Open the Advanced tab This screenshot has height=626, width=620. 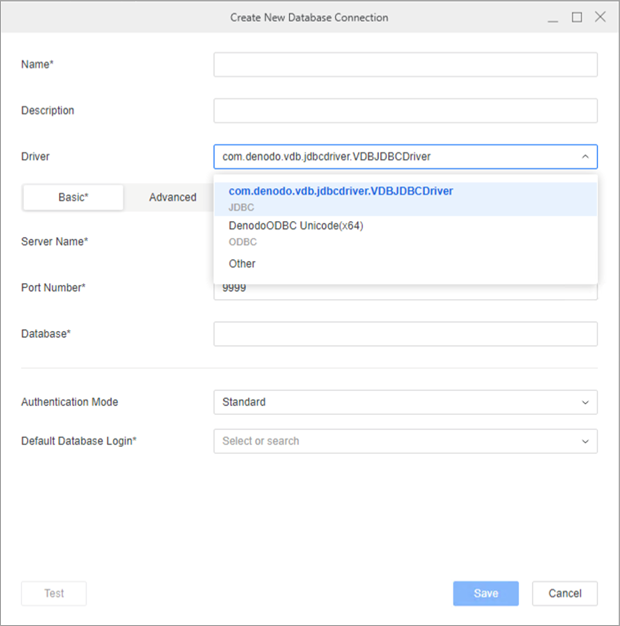[x=172, y=197]
